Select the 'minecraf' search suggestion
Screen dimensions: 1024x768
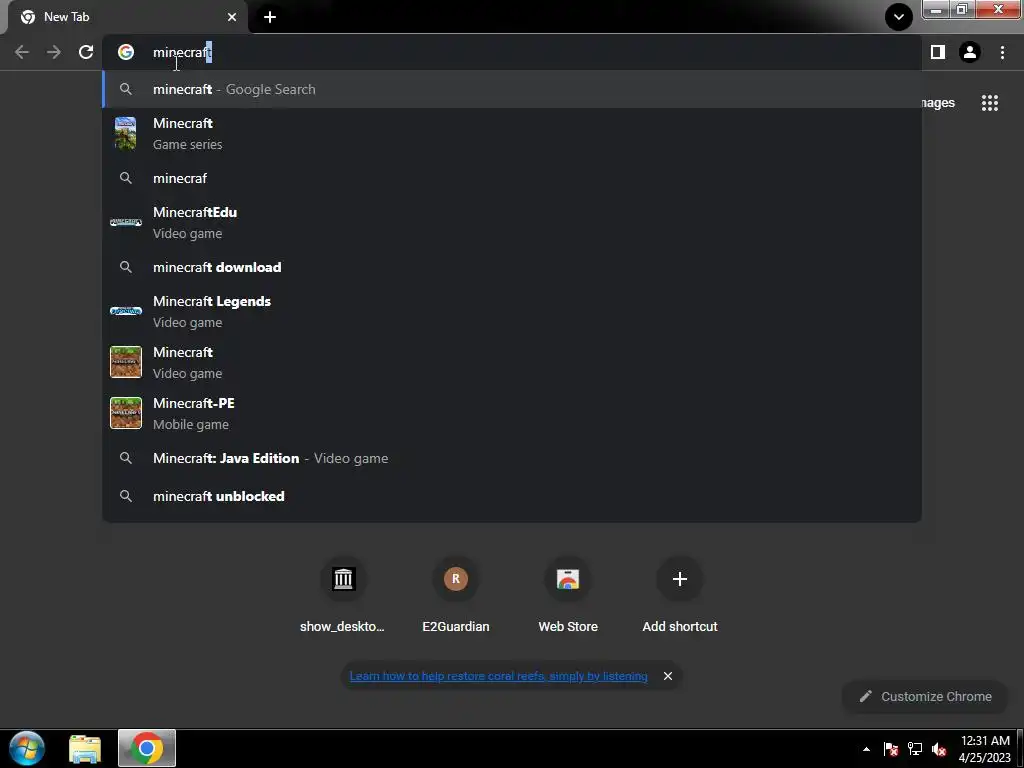512,178
